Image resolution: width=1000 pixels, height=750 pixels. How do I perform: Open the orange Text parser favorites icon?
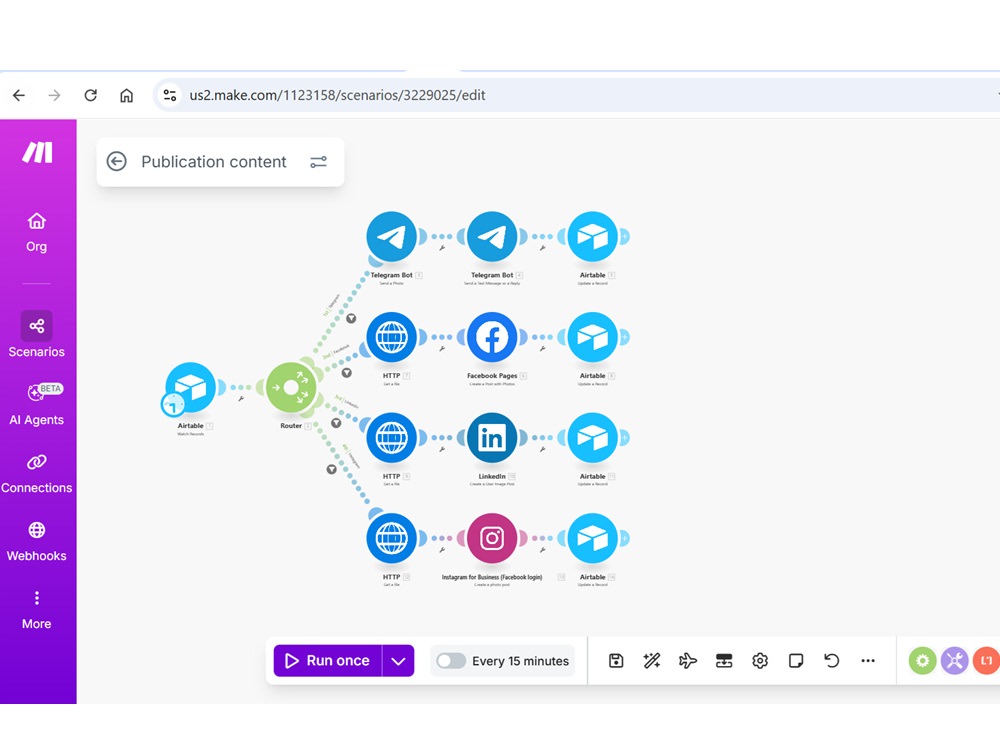(986, 661)
